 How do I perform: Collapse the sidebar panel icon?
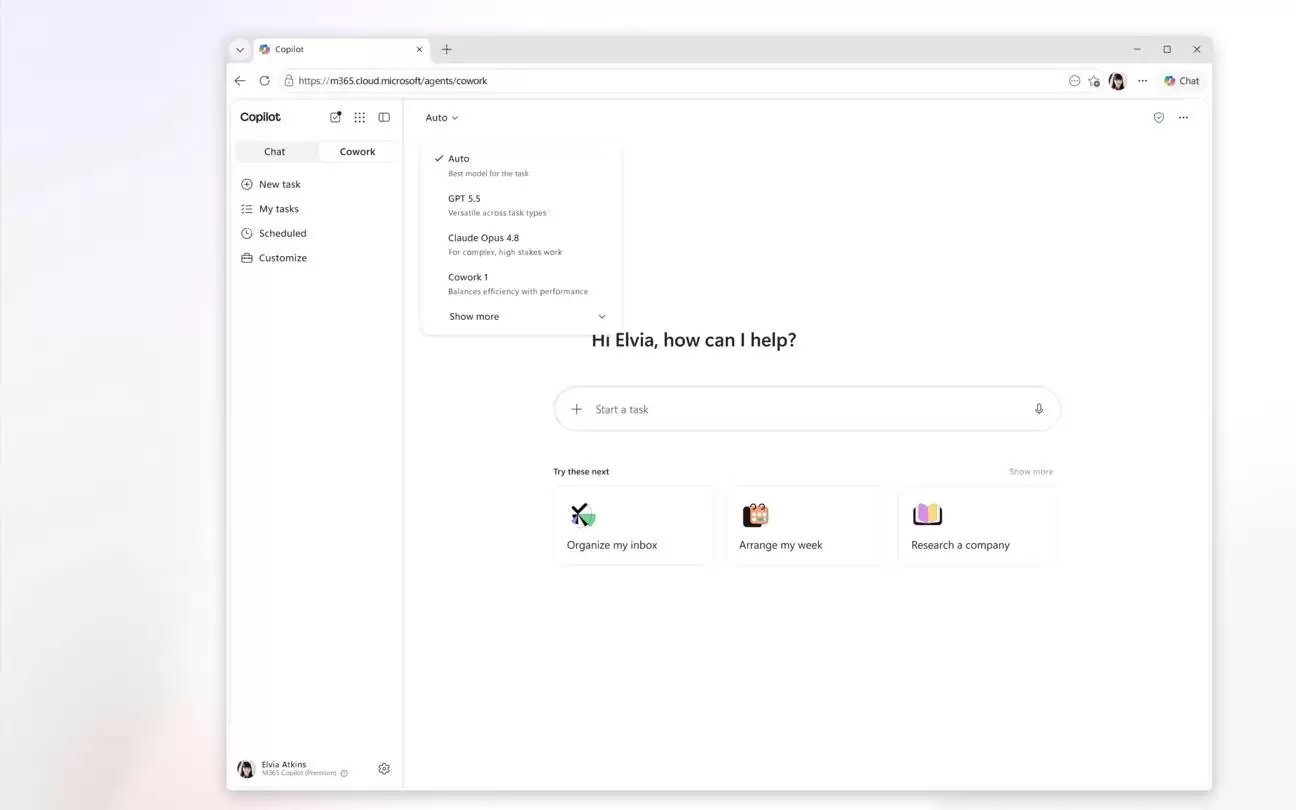click(384, 117)
